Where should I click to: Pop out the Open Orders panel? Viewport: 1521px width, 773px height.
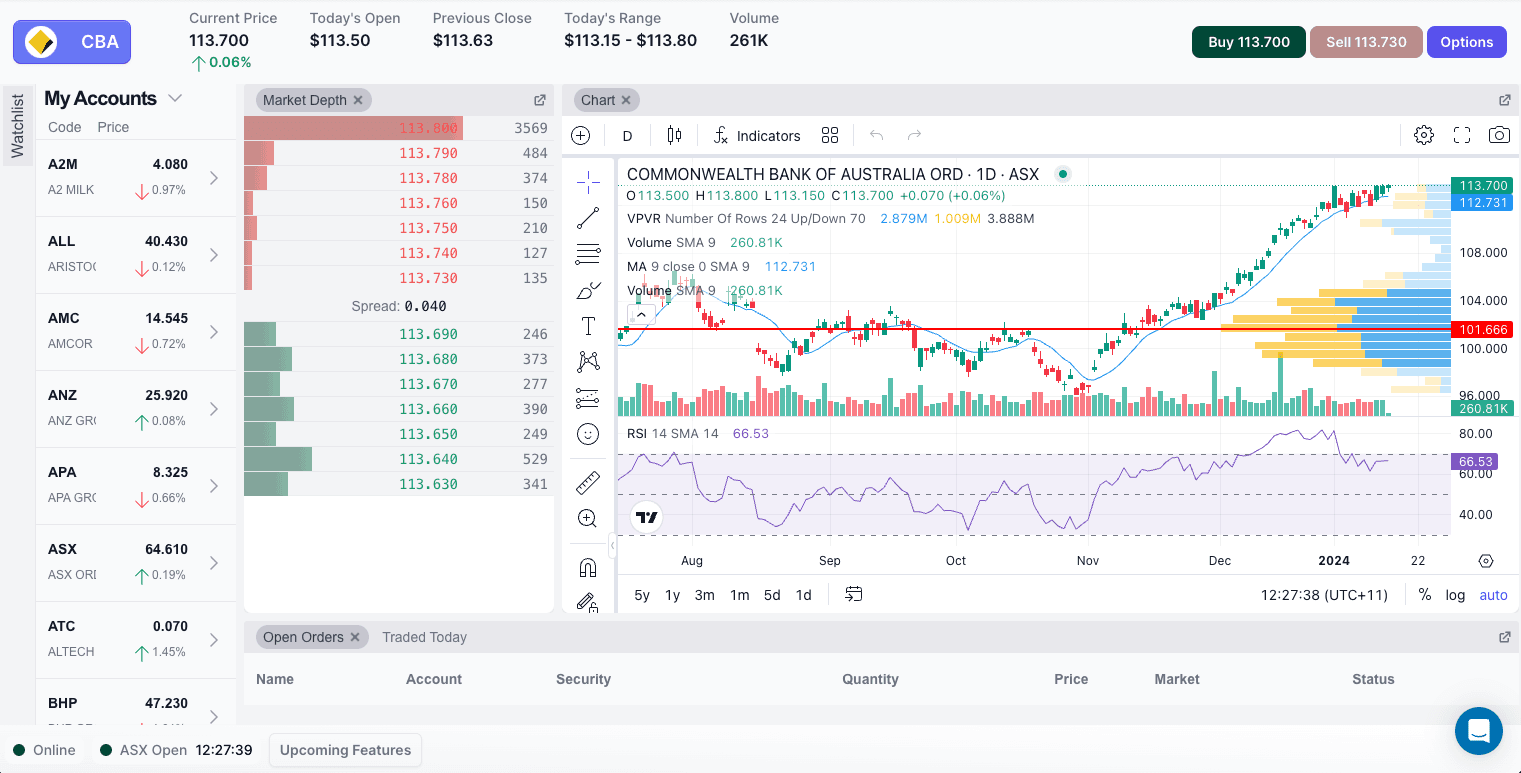point(1505,637)
